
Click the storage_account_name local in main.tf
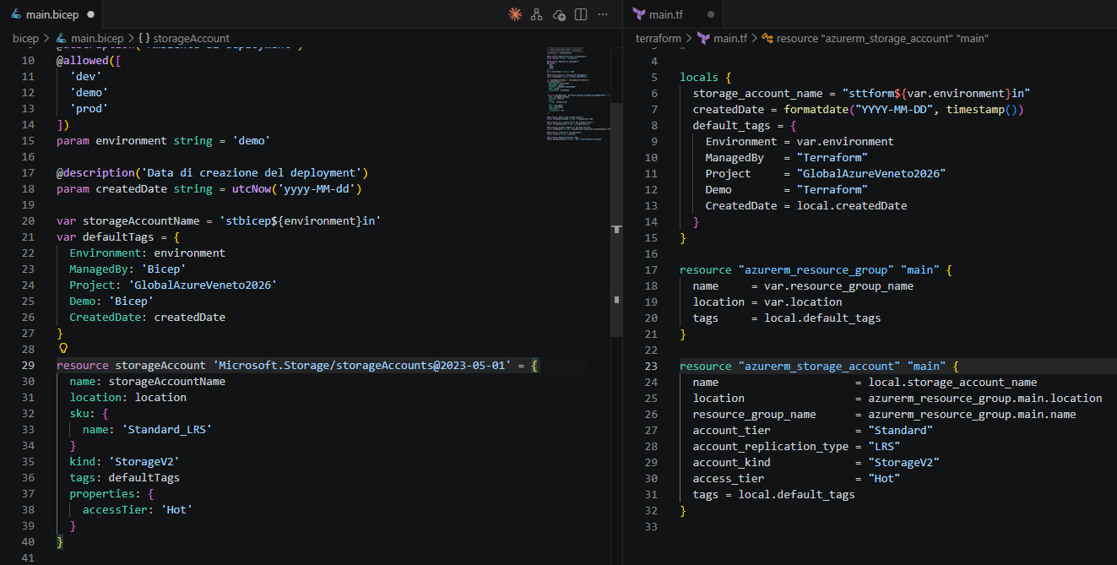pos(861,93)
